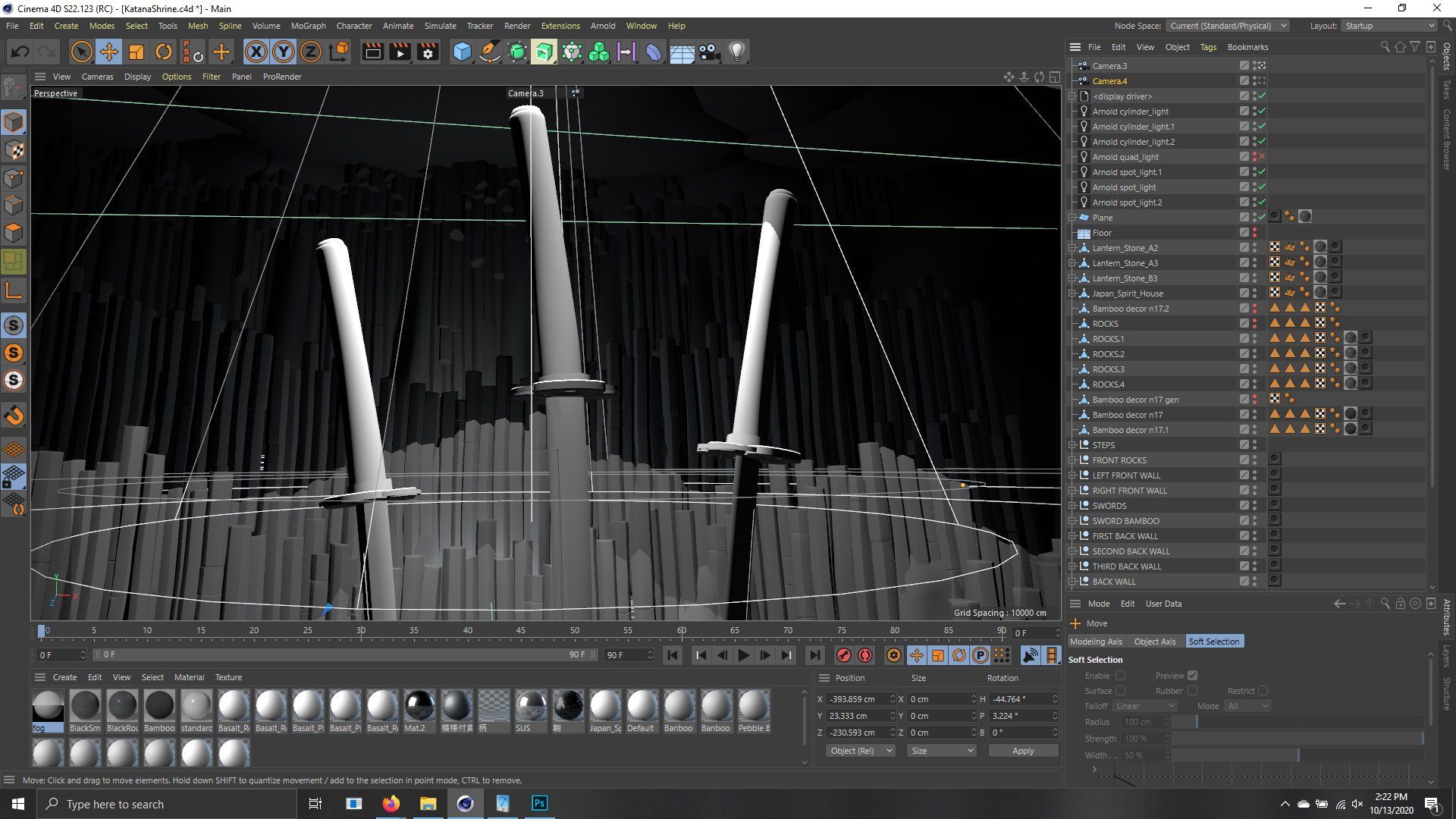Click the Light object icon
The height and width of the screenshot is (819, 1456).
pos(736,52)
